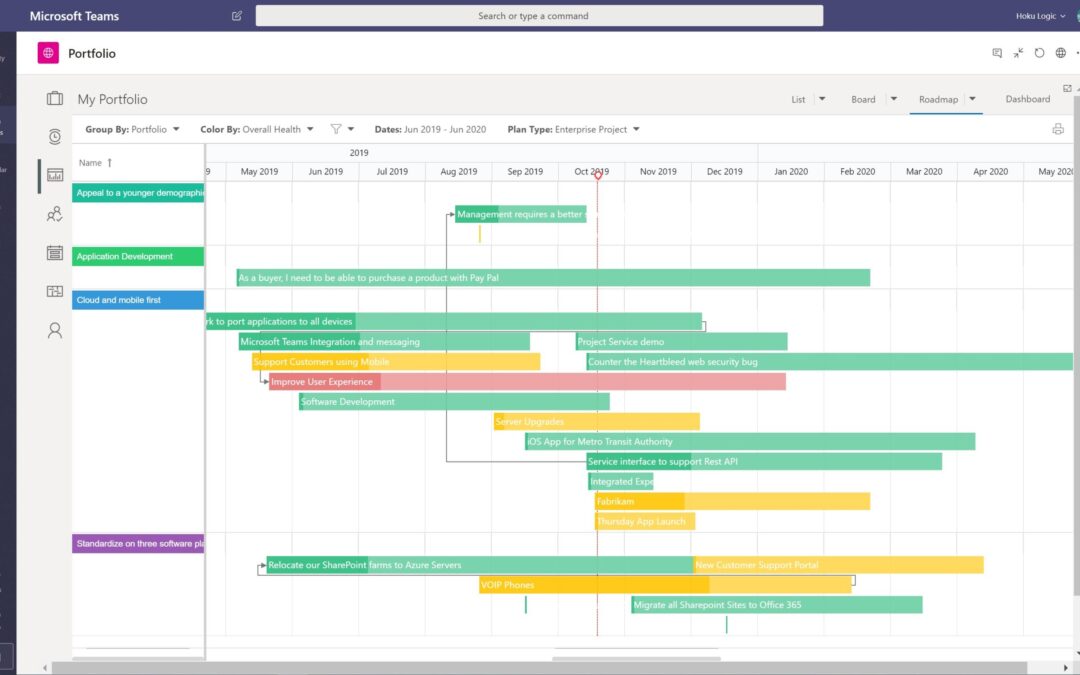
Task: Expand the Roadmap view dropdown arrow
Action: click(972, 98)
